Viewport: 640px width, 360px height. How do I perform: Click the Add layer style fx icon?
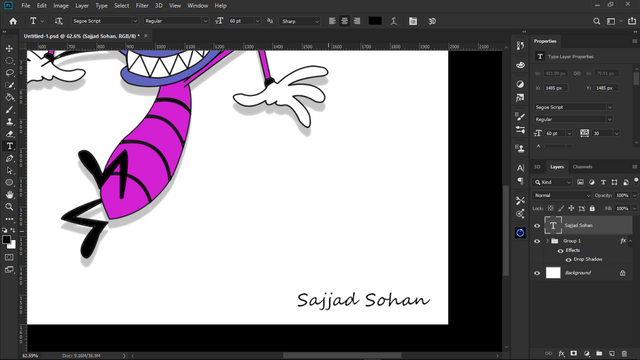[x=562, y=353]
